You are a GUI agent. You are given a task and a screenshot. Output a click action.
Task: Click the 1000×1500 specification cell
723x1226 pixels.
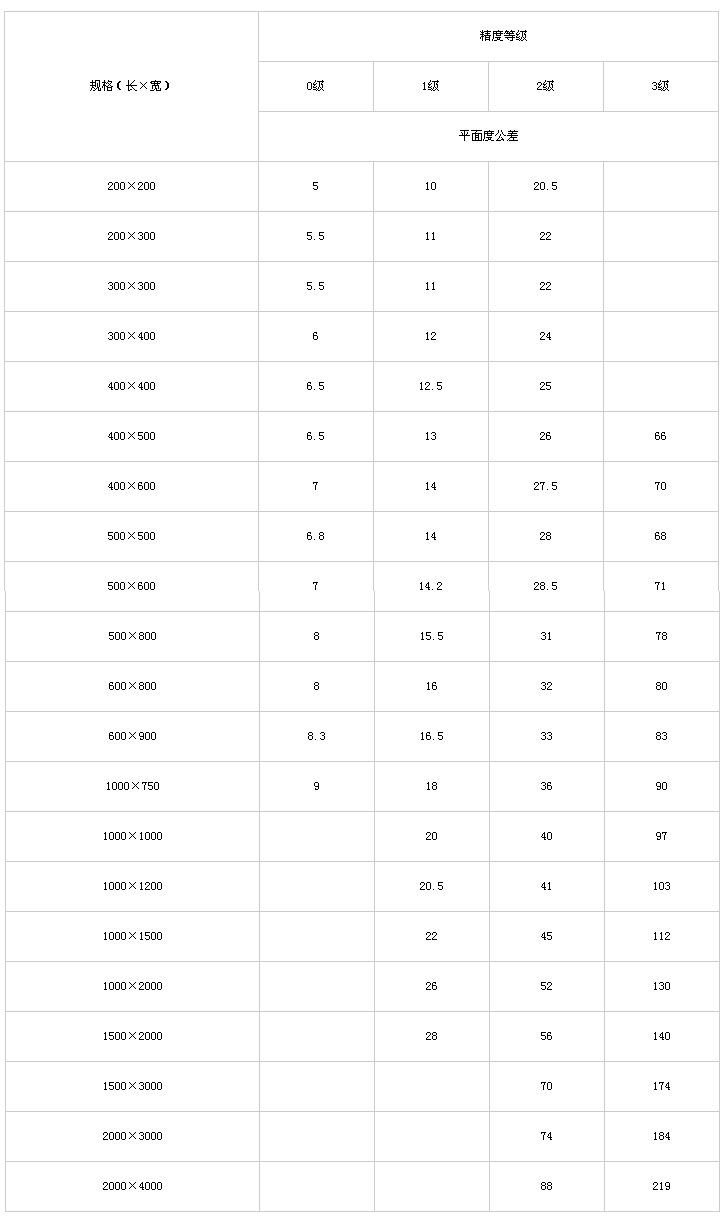131,936
